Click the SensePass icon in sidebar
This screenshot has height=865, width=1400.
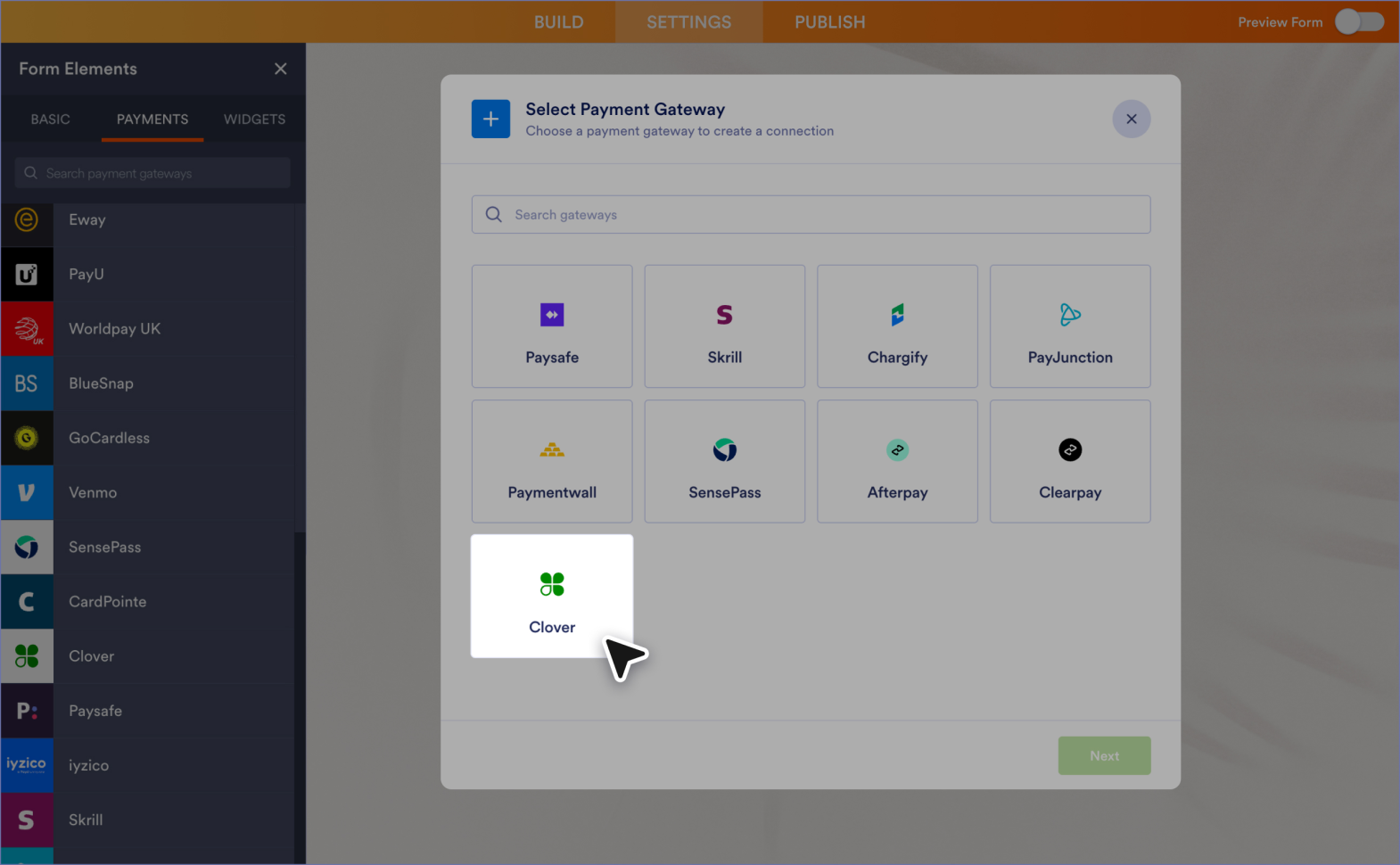click(x=27, y=547)
